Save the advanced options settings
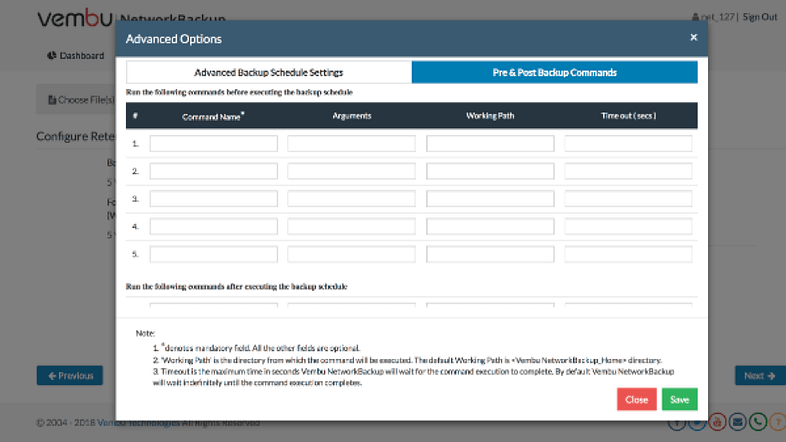This screenshot has width=786, height=442. tap(679, 399)
